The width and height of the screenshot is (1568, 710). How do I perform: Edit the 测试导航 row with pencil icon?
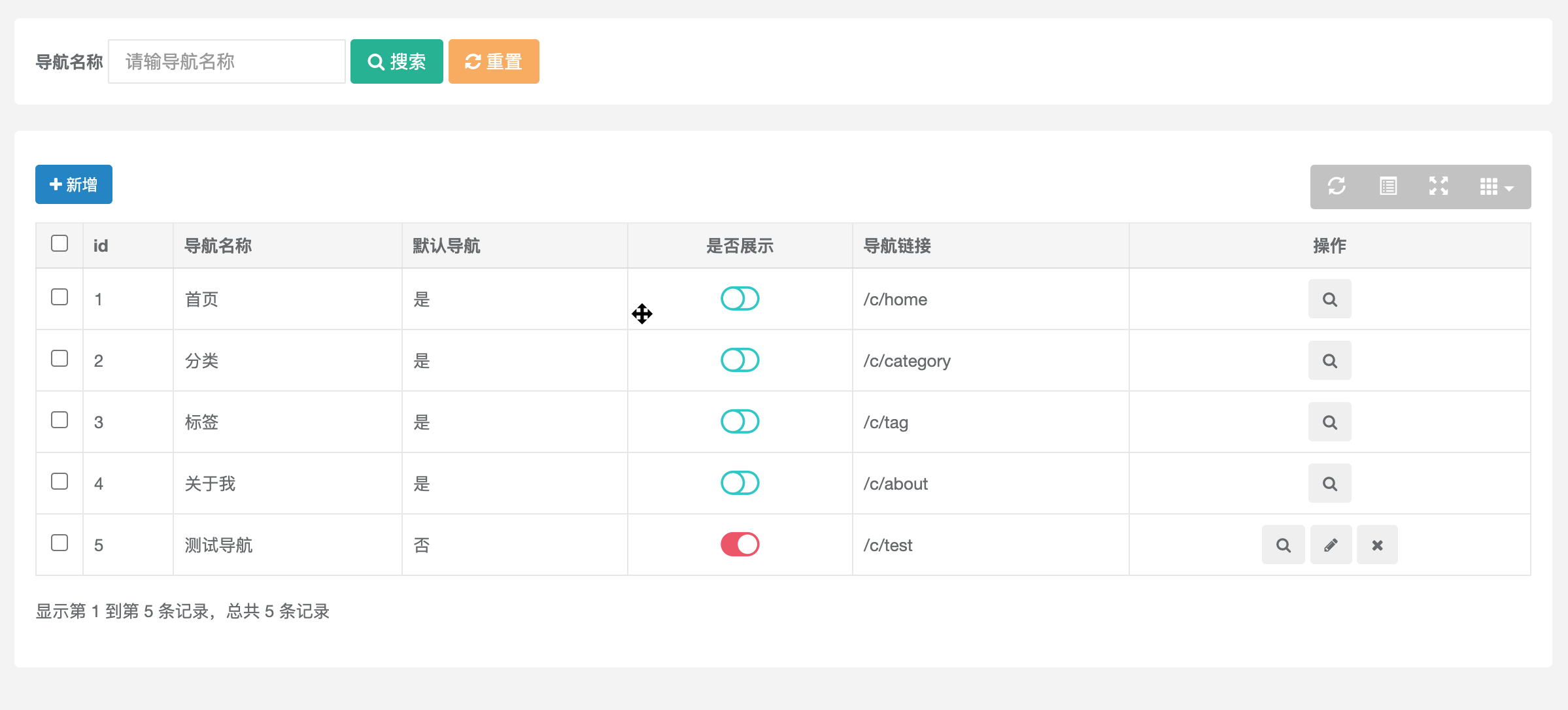1331,545
